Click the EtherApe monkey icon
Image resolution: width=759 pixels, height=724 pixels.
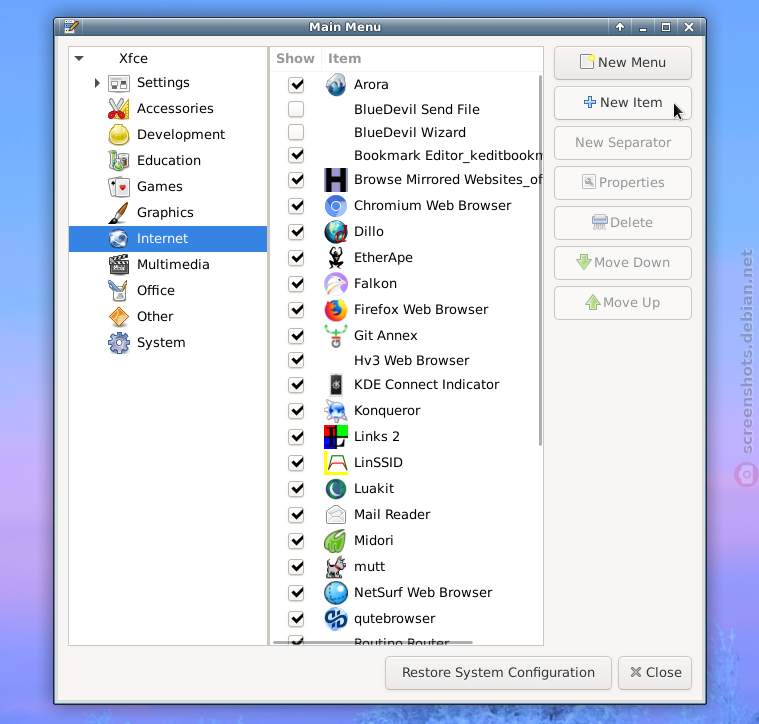335,257
